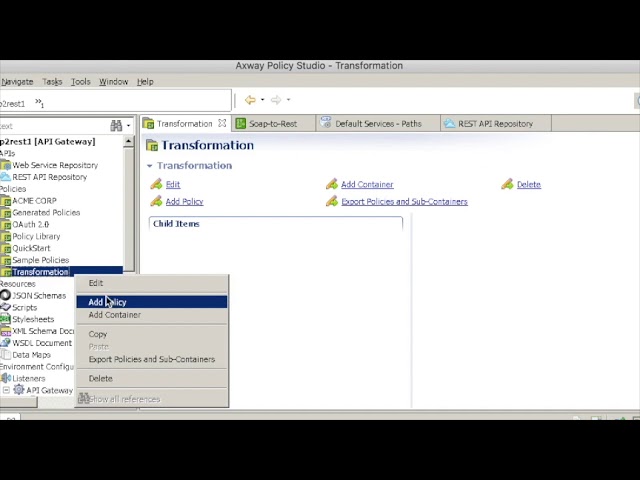The height and width of the screenshot is (480, 640).
Task: Click the back navigation arrow icon
Action: coord(250,100)
